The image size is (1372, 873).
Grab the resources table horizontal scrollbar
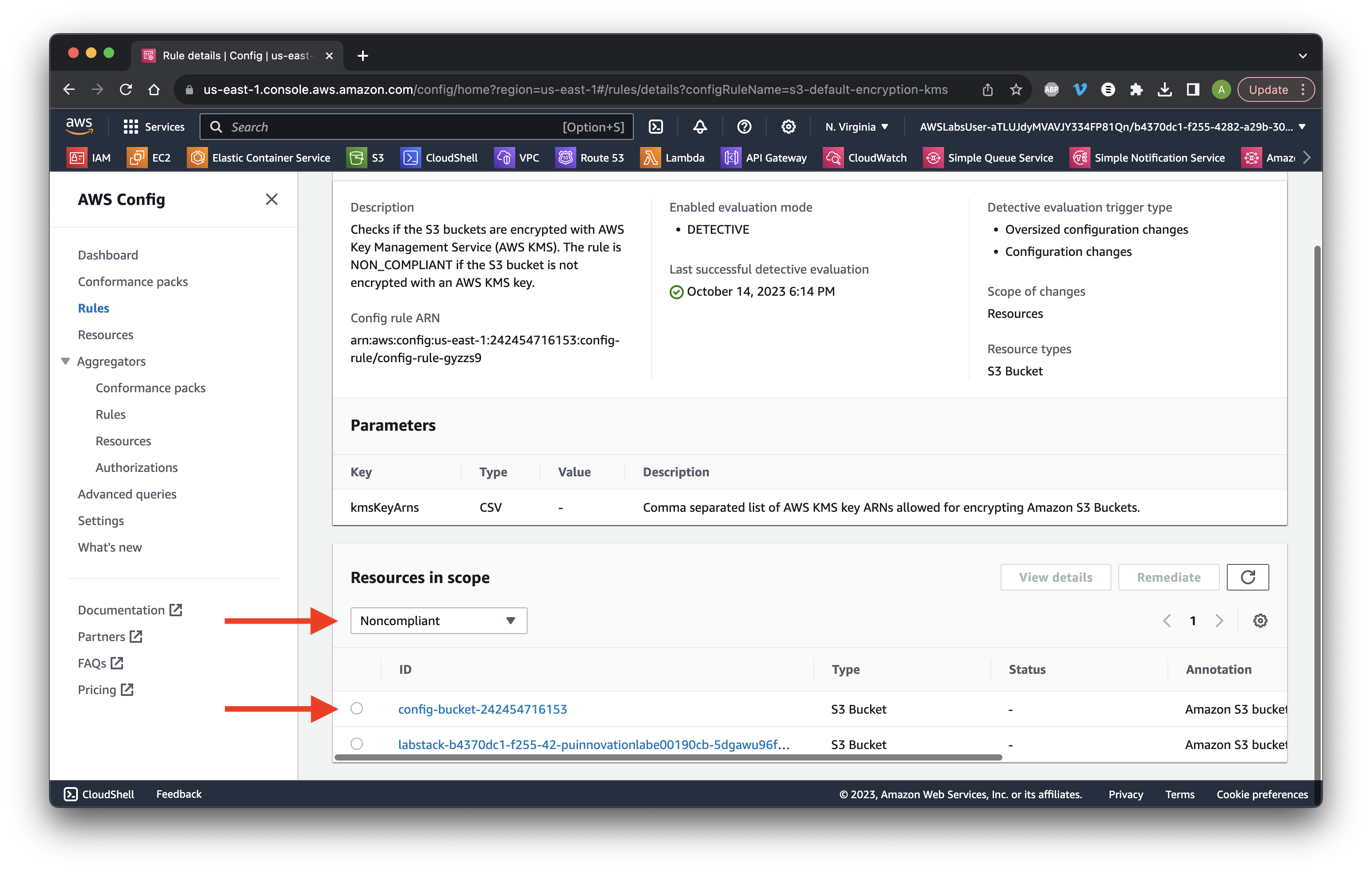coord(668,757)
